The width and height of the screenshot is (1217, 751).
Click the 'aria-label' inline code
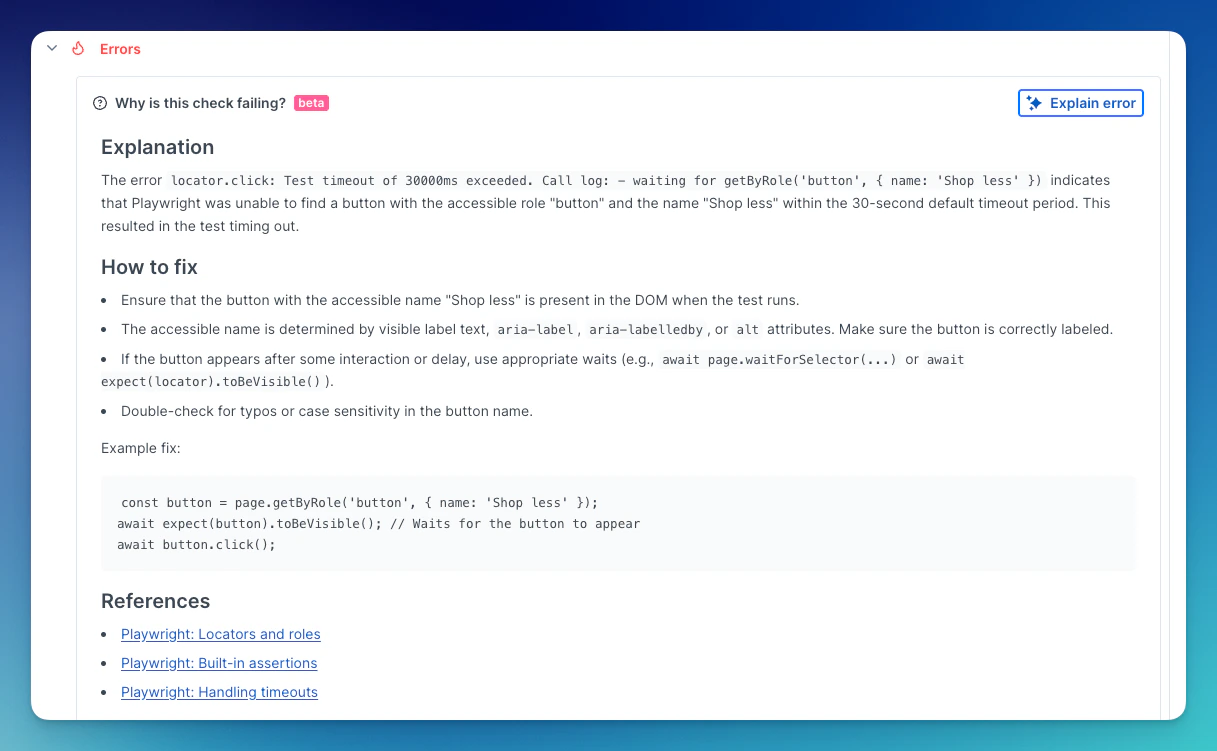click(x=535, y=329)
